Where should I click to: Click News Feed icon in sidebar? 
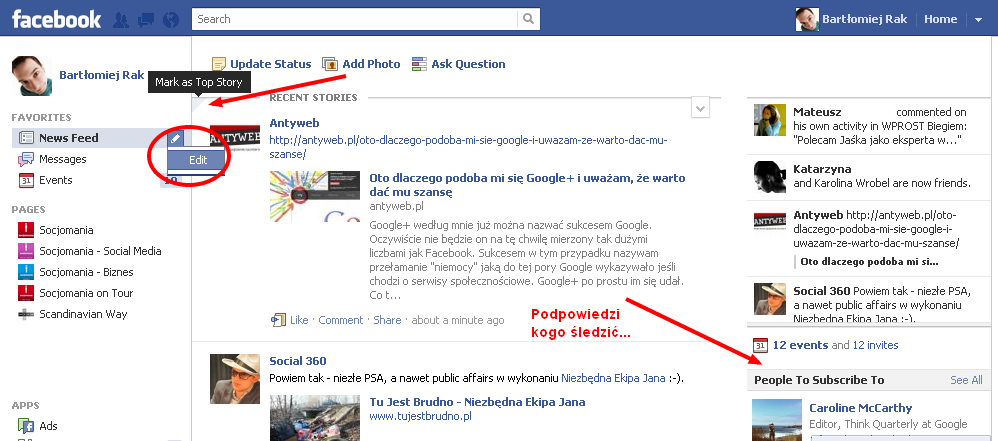(x=26, y=137)
